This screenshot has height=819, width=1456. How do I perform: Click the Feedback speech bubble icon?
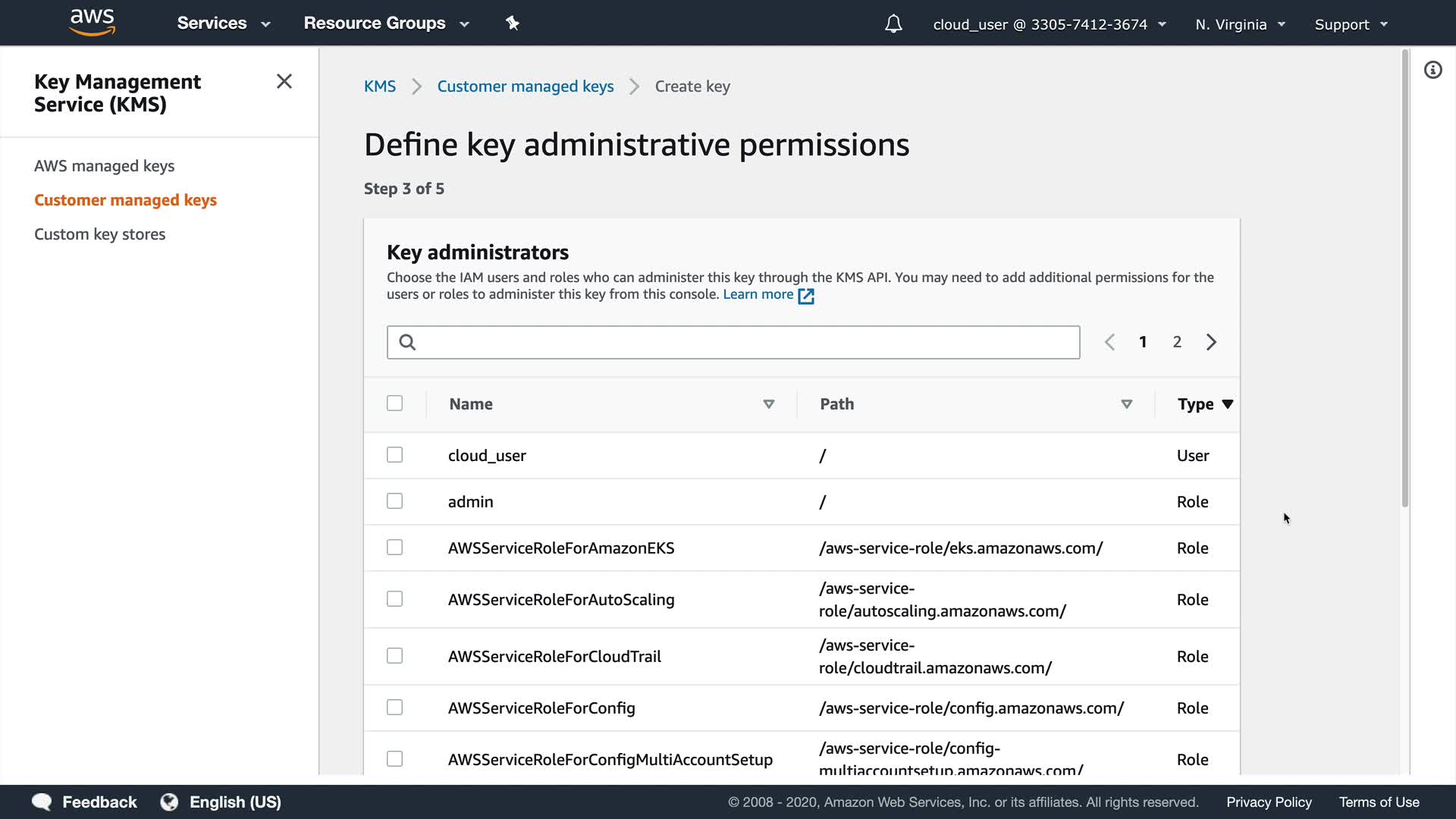point(42,802)
